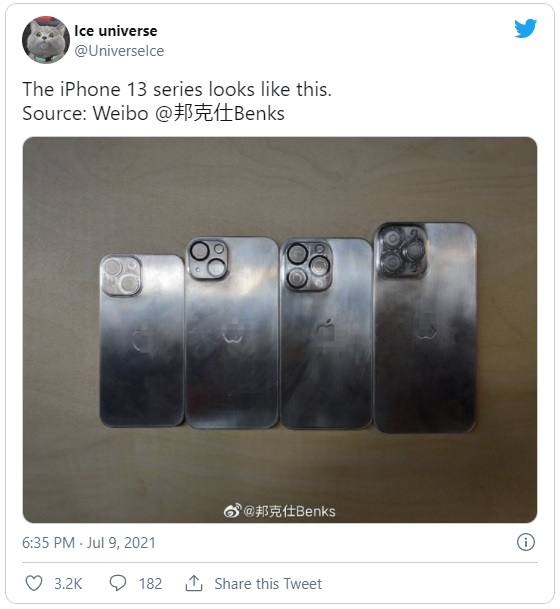560x609 pixels.
Task: Click the smallest iPhone mold on left
Action: (142, 341)
